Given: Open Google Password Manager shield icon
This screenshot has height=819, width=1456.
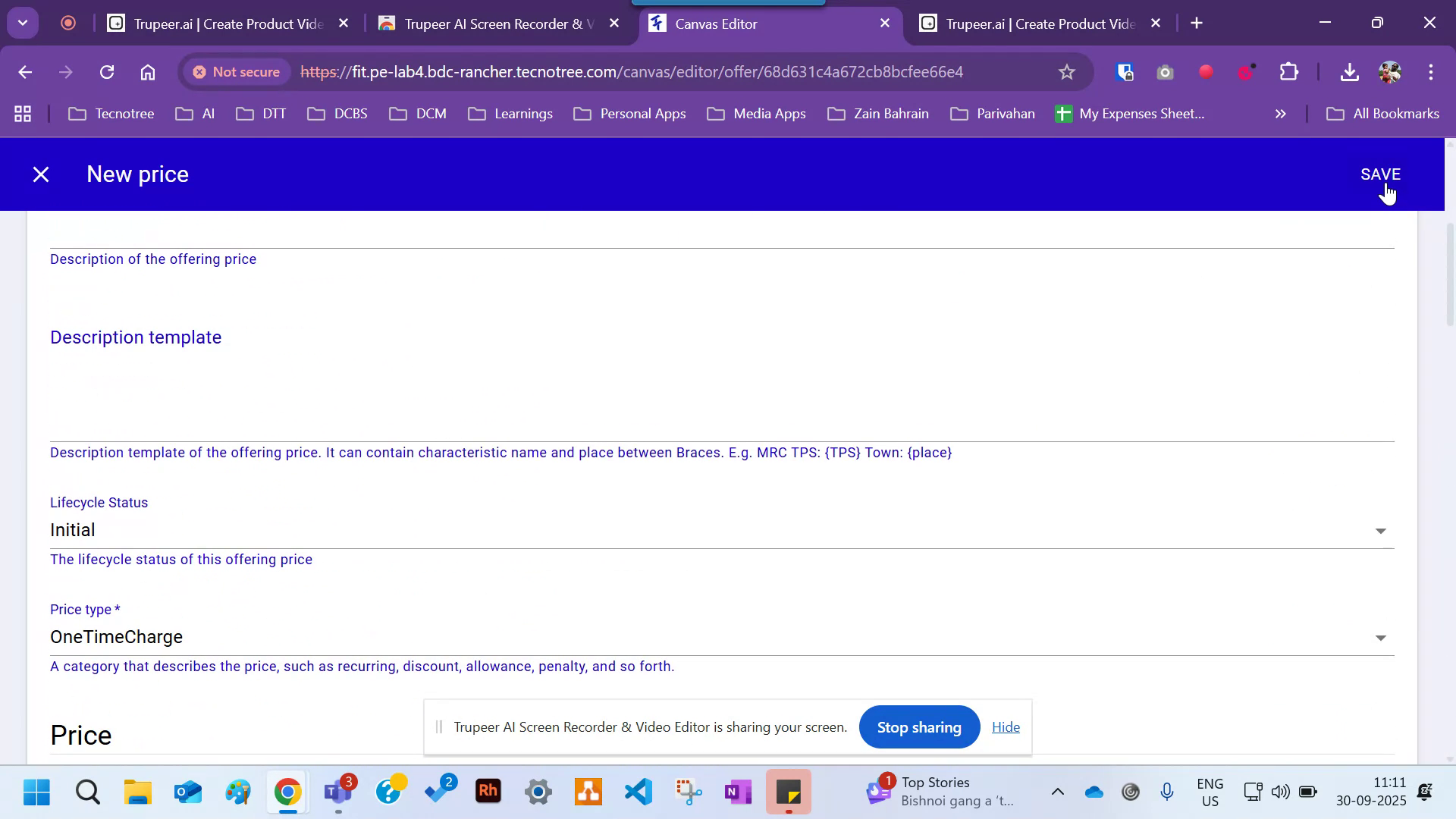Looking at the screenshot, I should click(x=1125, y=72).
